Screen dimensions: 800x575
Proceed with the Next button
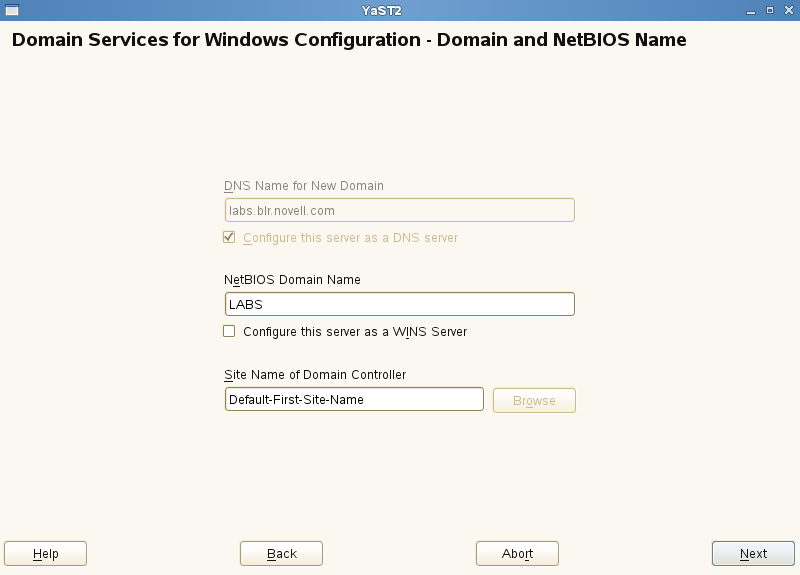click(x=753, y=553)
